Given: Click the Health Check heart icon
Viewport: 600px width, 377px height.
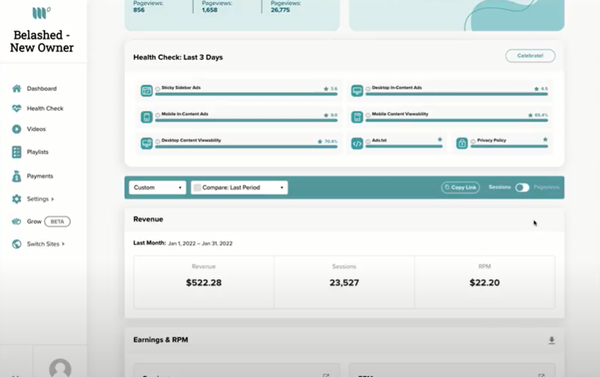Looking at the screenshot, I should click(x=16, y=108).
